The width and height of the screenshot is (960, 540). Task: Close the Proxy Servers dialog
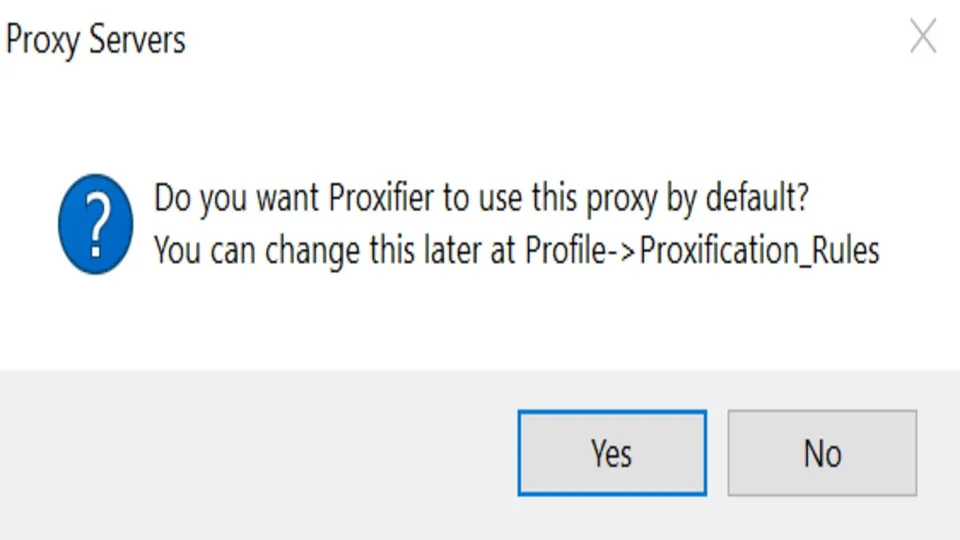922,38
